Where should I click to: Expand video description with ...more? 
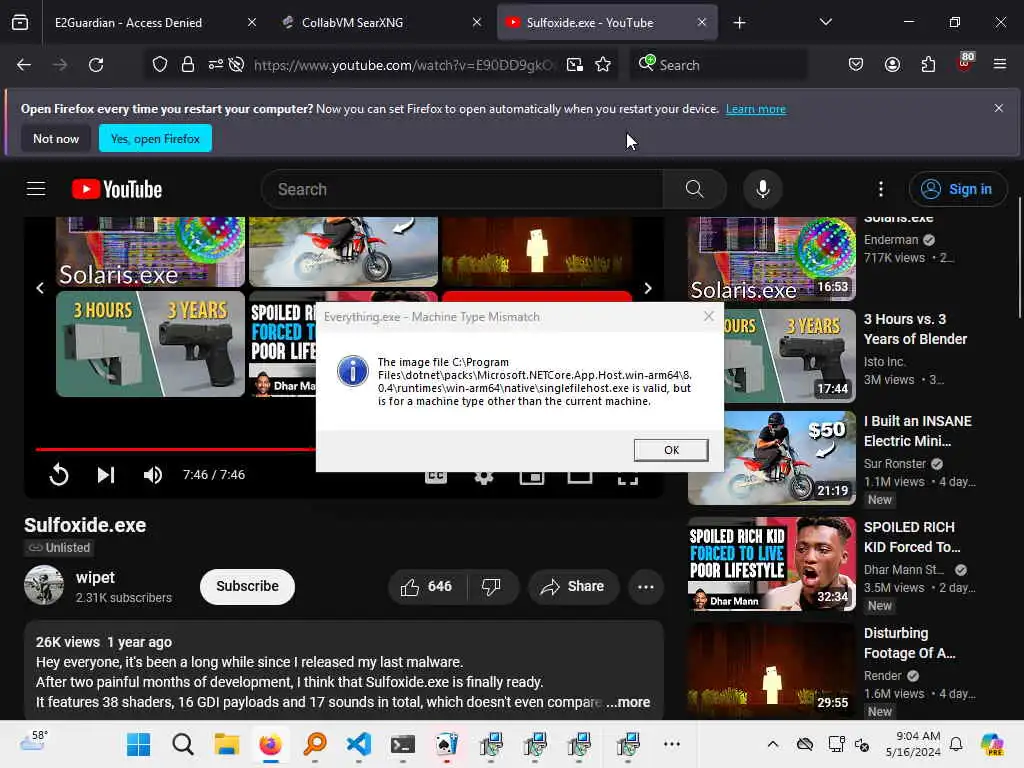click(x=628, y=702)
